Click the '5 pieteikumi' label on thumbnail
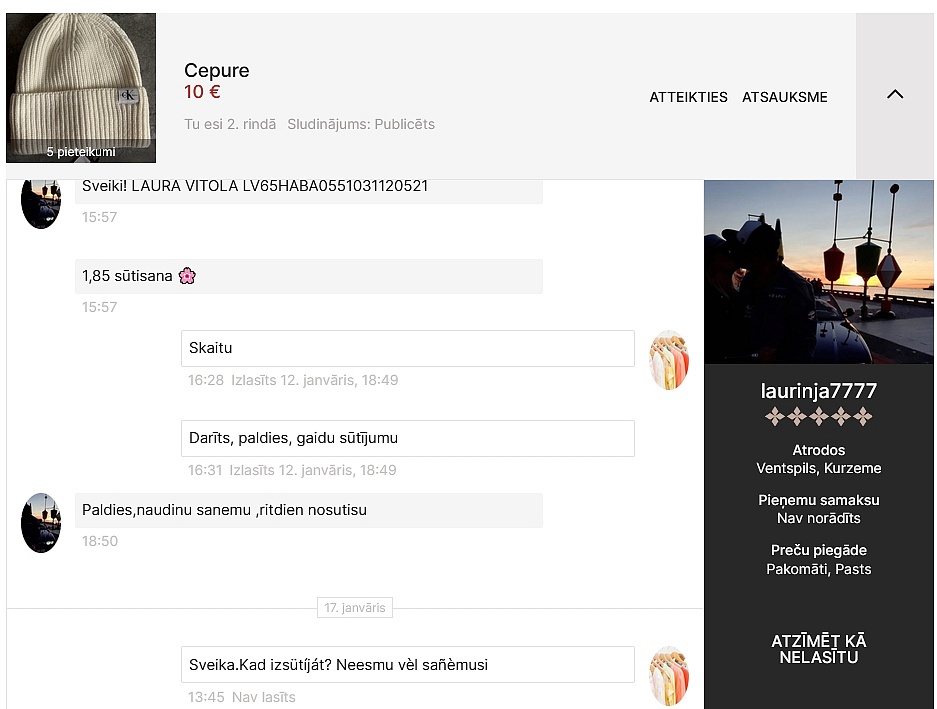Viewport: 937px width, 709px height. pyautogui.click(x=81, y=152)
